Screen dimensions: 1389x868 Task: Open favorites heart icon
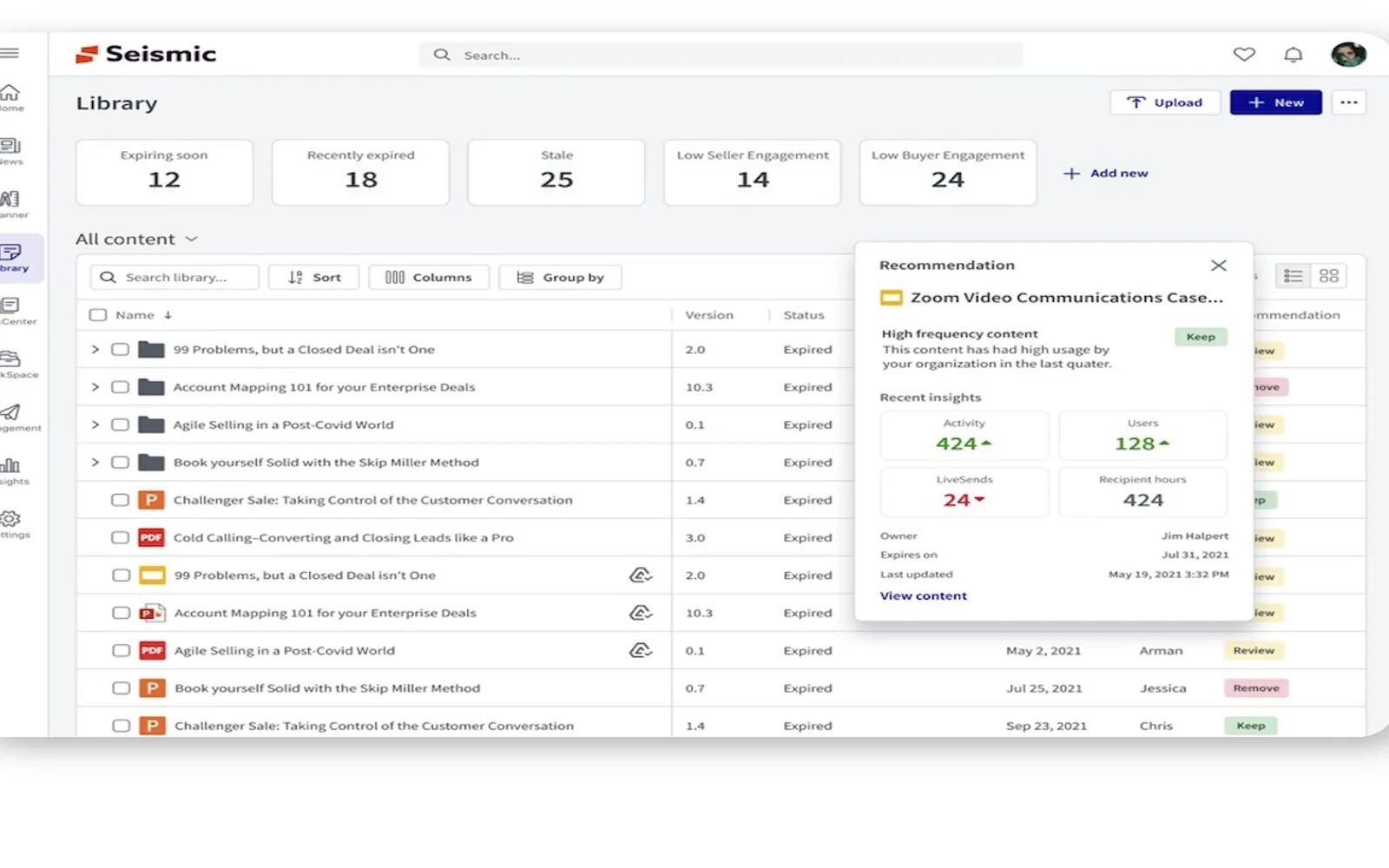(x=1244, y=54)
